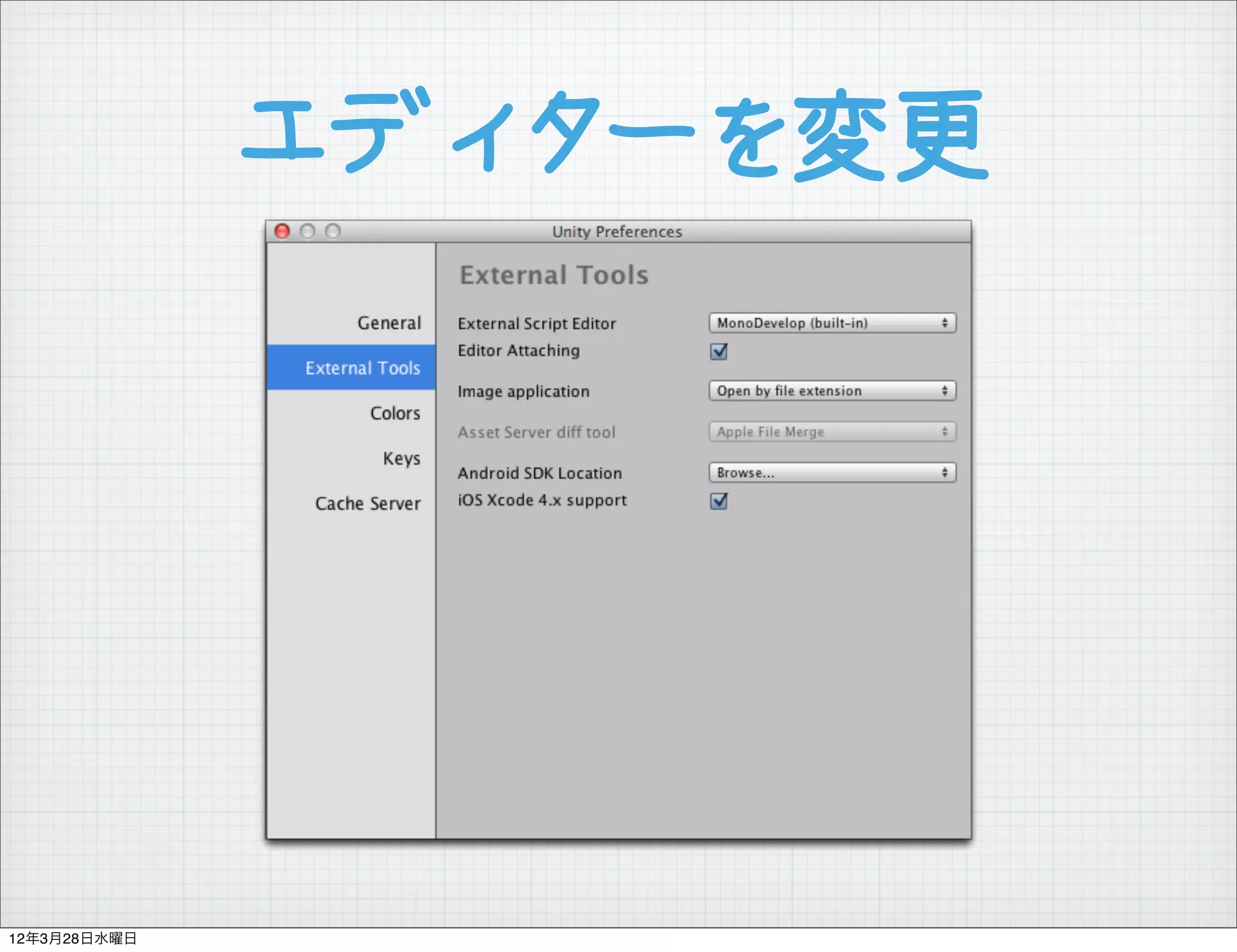
Task: Click the minimize window button
Action: pyautogui.click(x=307, y=231)
